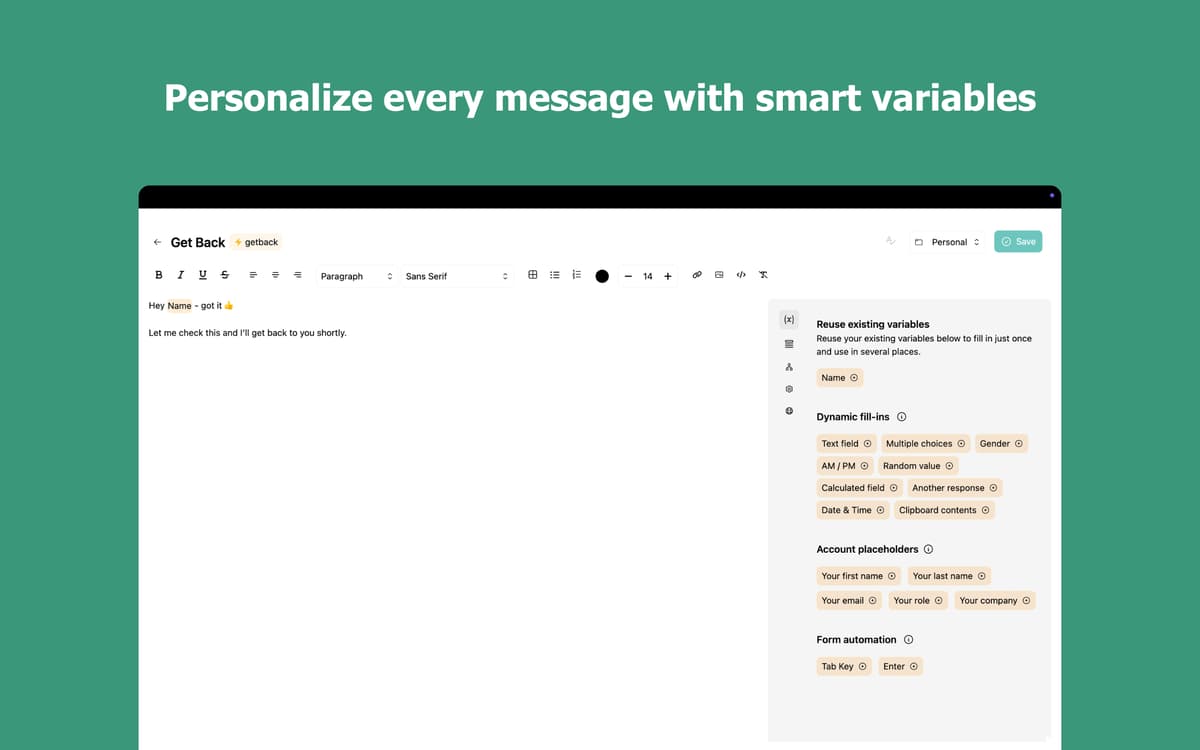Viewport: 1200px width, 750px height.
Task: Open the black text color swatch
Action: coord(602,276)
